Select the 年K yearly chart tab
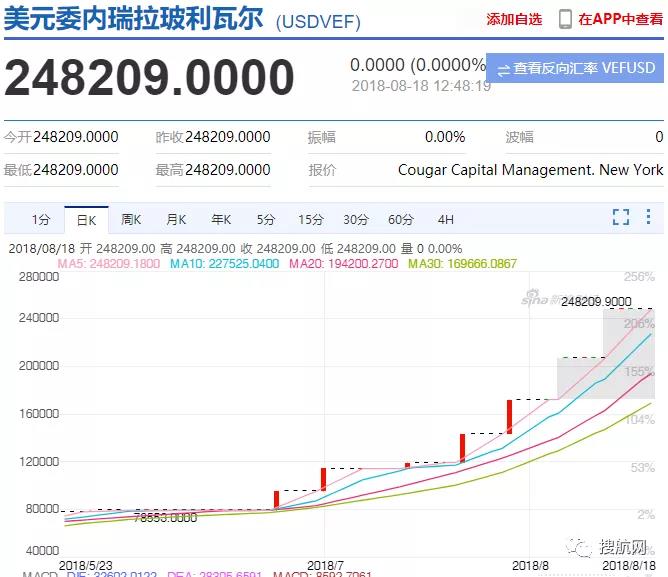668x577 pixels. (221, 220)
